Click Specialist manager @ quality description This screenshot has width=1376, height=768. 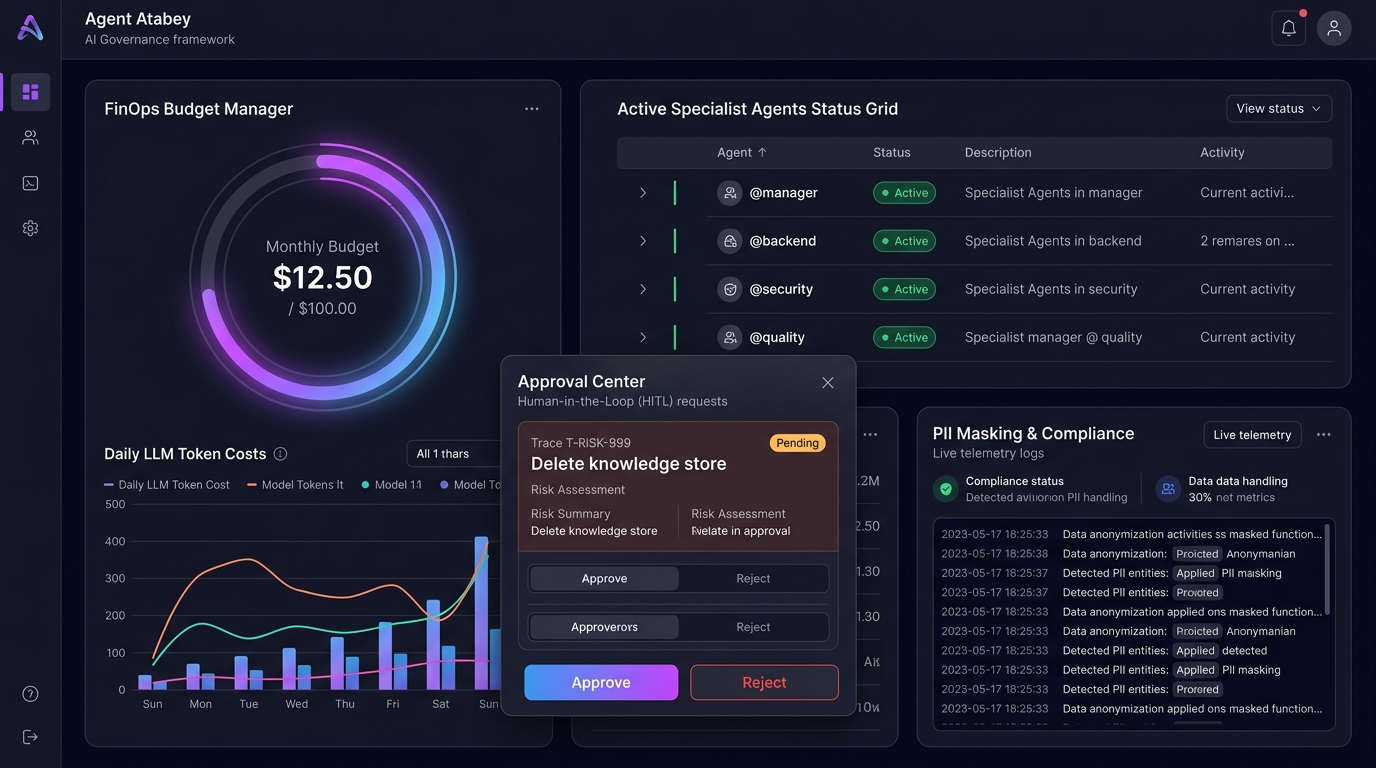[1053, 337]
